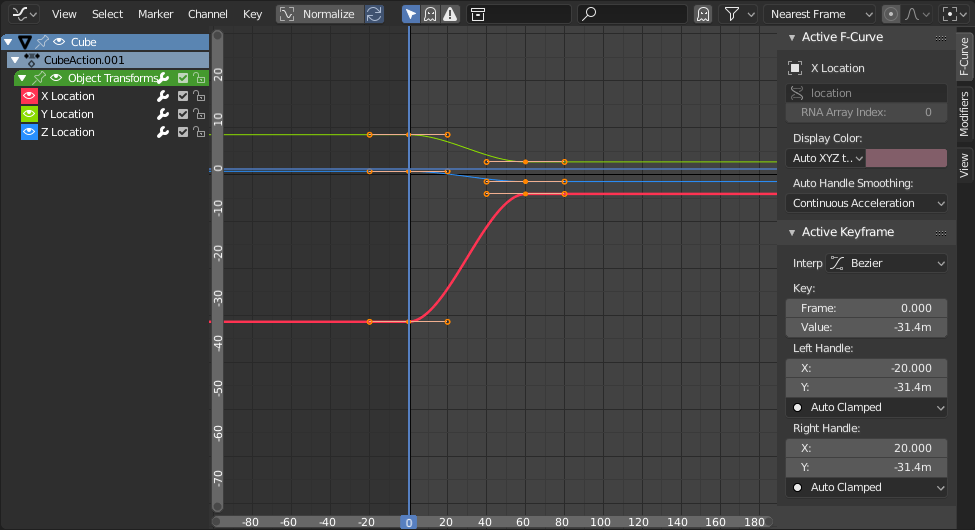975x530 pixels.
Task: Toggle the filter funnel icon
Action: pos(732,14)
